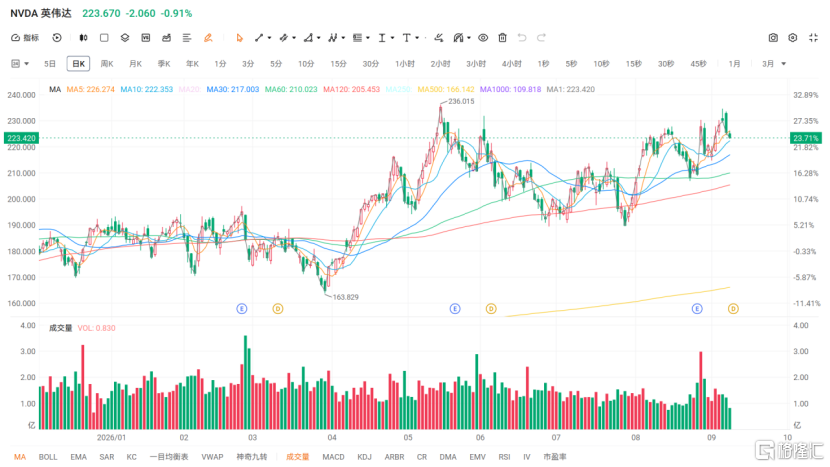
Task: Expand the magnet tool dropdown arrow
Action: point(468,38)
